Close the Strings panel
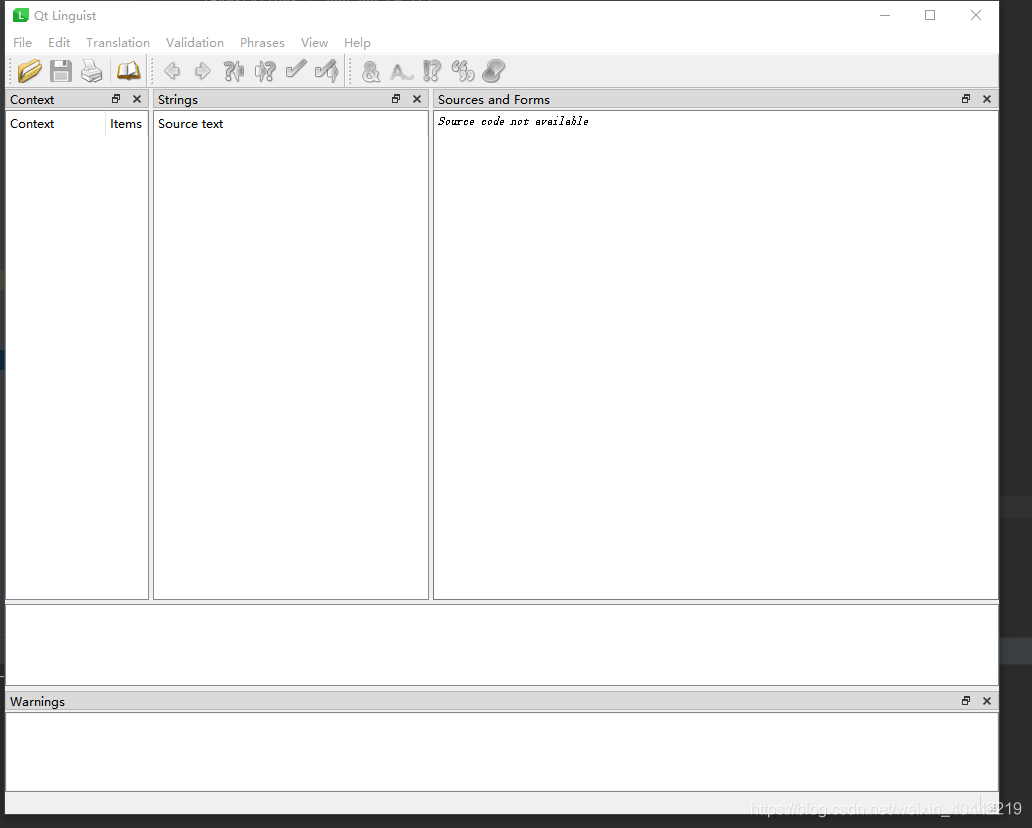The image size is (1032, 828). coord(417,99)
